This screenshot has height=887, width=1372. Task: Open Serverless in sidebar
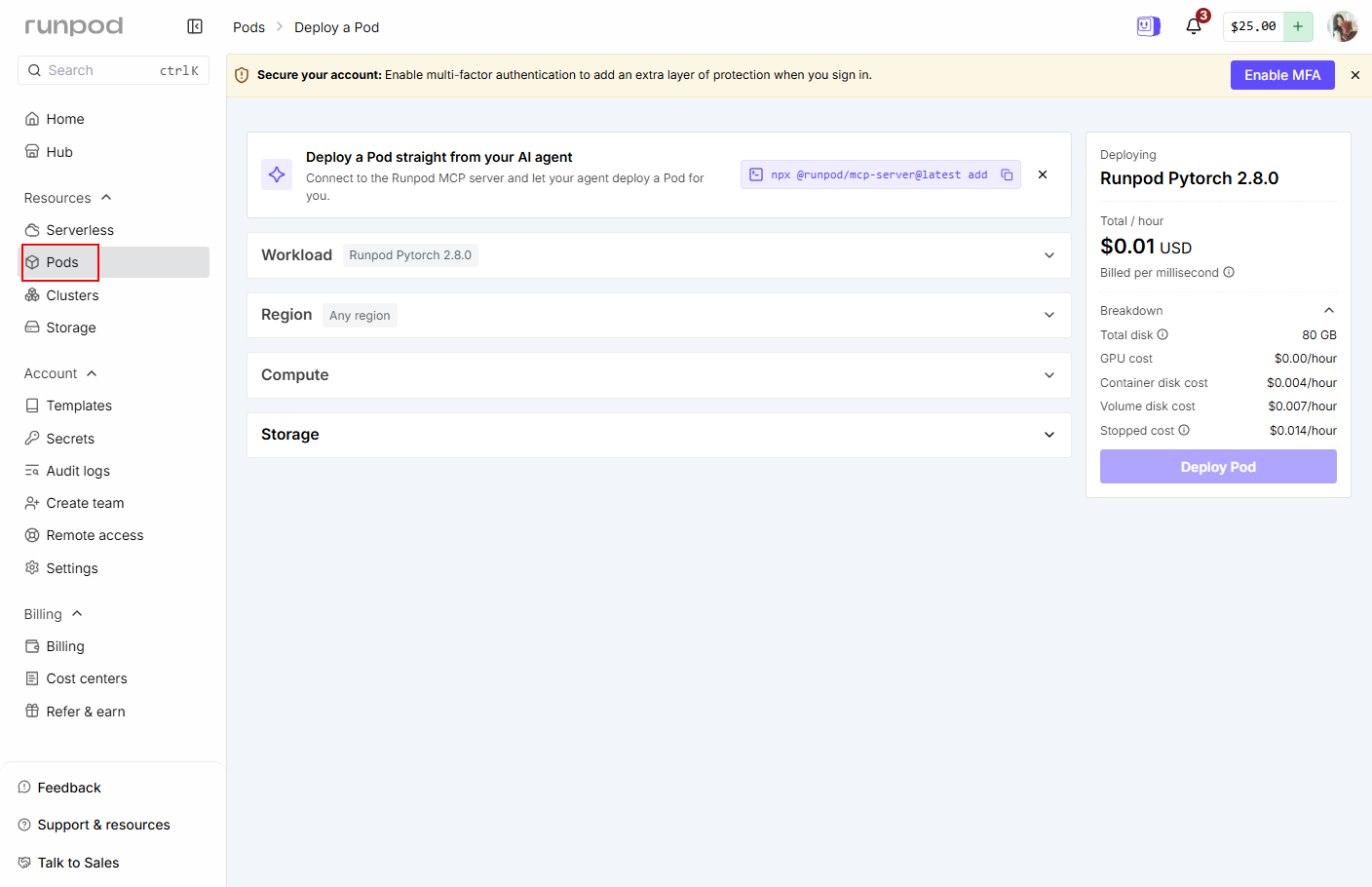pyautogui.click(x=114, y=230)
